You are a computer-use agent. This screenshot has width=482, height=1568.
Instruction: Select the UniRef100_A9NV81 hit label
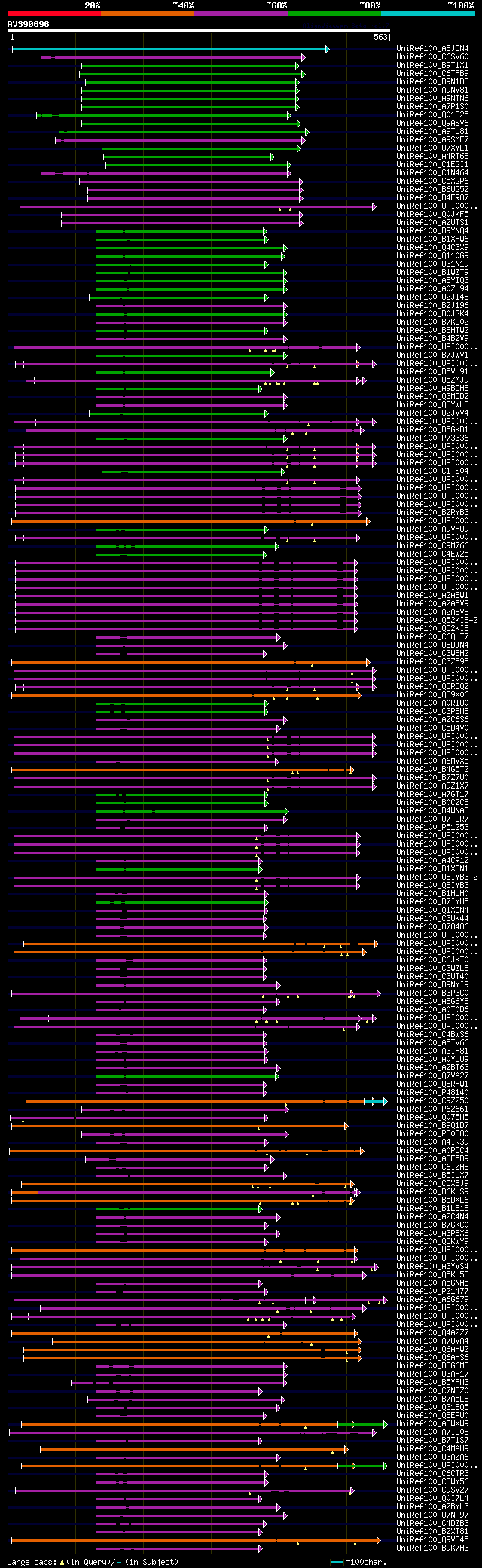pyautogui.click(x=432, y=90)
